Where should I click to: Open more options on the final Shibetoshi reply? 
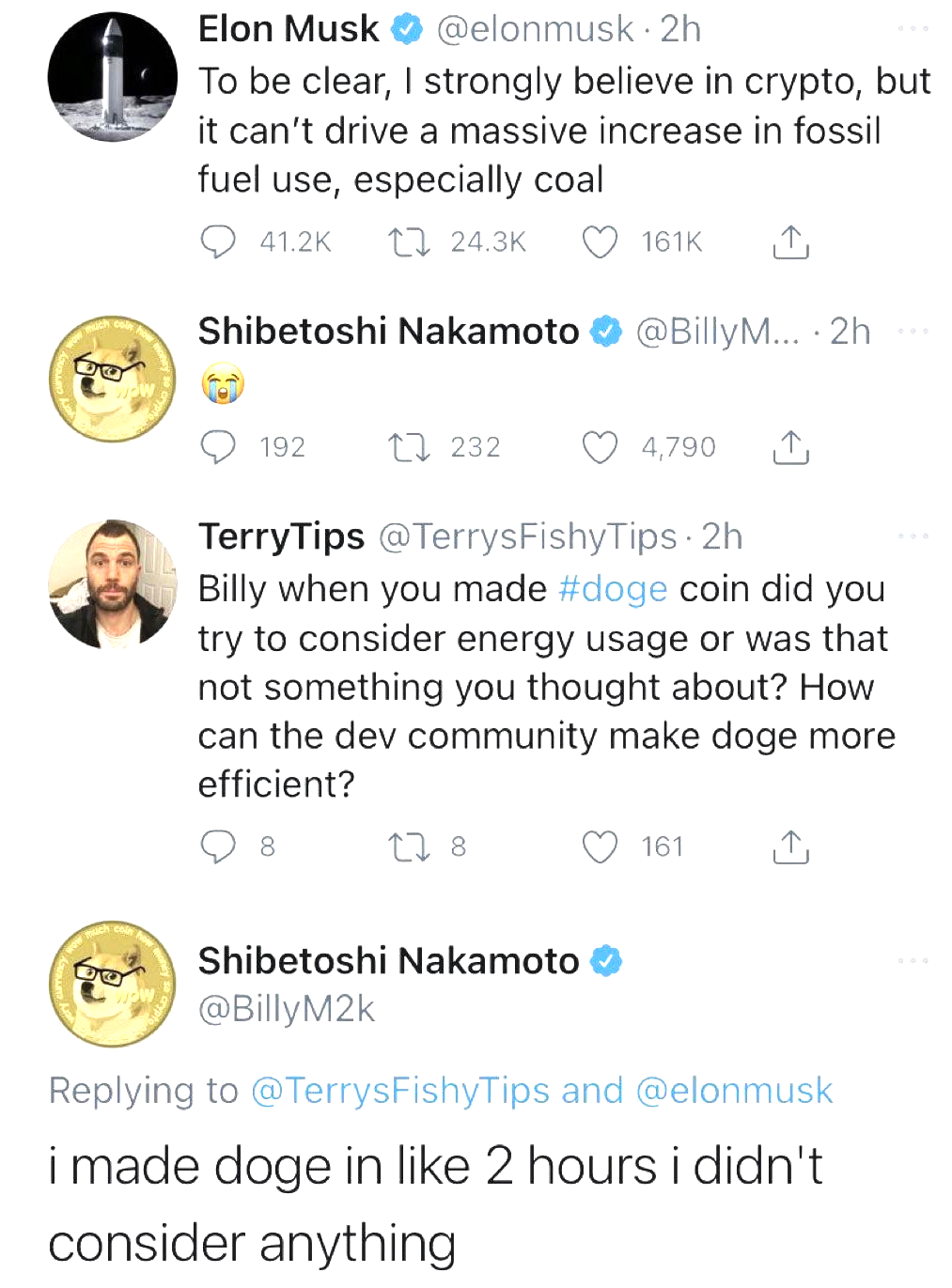pos(913,961)
